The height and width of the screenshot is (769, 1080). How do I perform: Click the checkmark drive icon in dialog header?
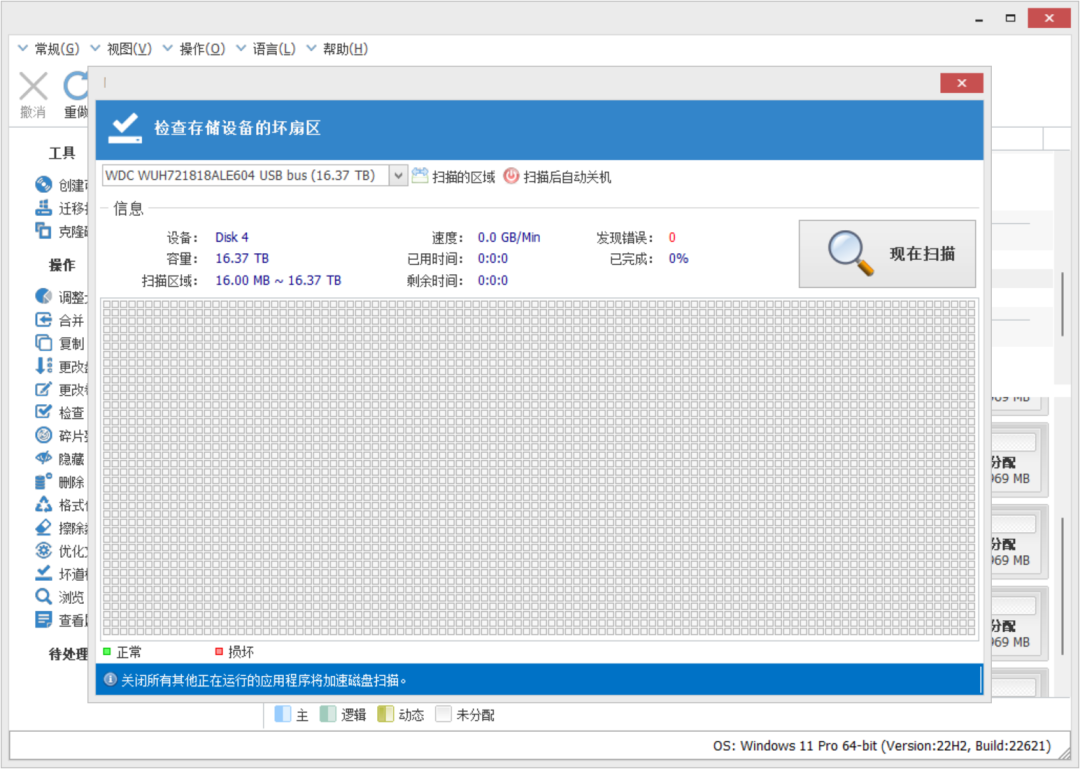125,129
